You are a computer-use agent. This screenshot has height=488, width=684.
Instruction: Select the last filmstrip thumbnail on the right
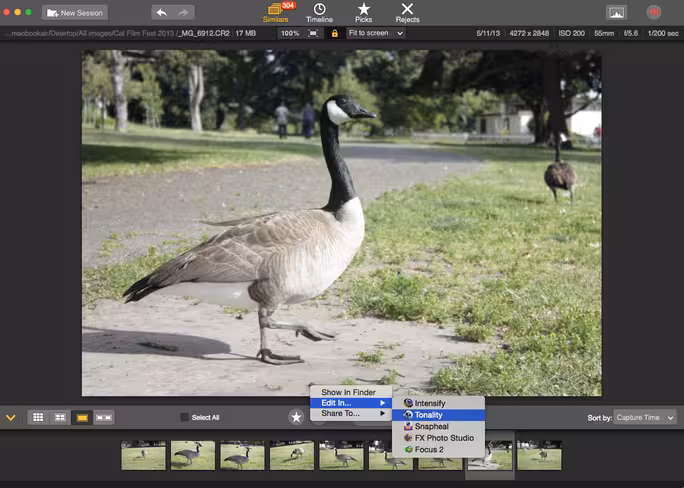(x=539, y=455)
